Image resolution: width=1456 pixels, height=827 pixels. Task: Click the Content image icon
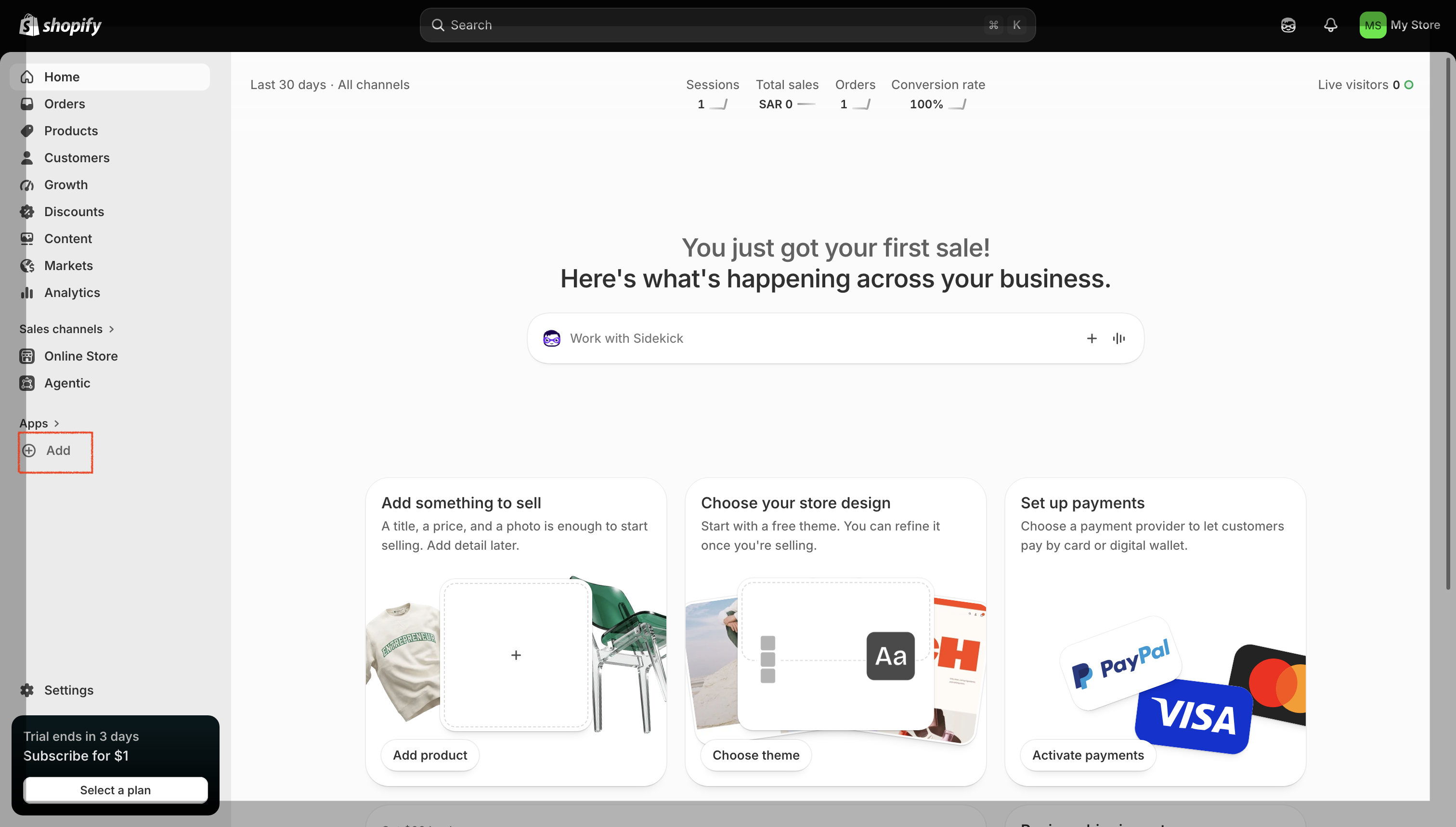tap(26, 239)
